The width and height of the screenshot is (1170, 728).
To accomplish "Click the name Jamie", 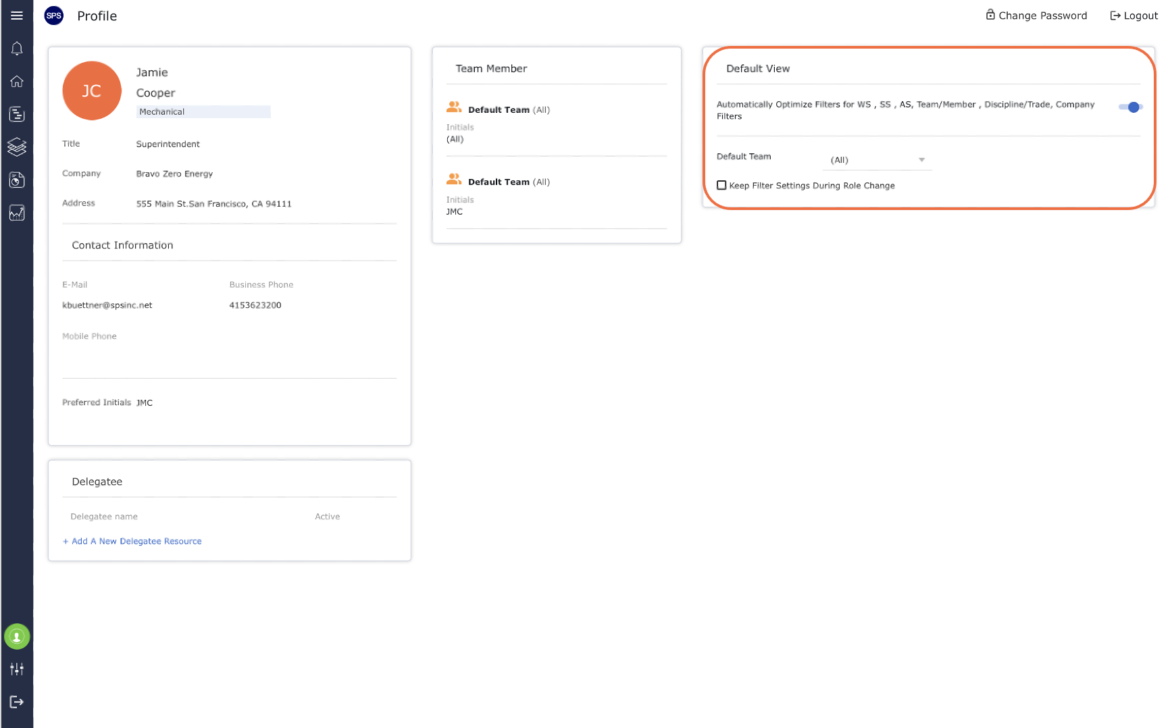I will coord(152,72).
